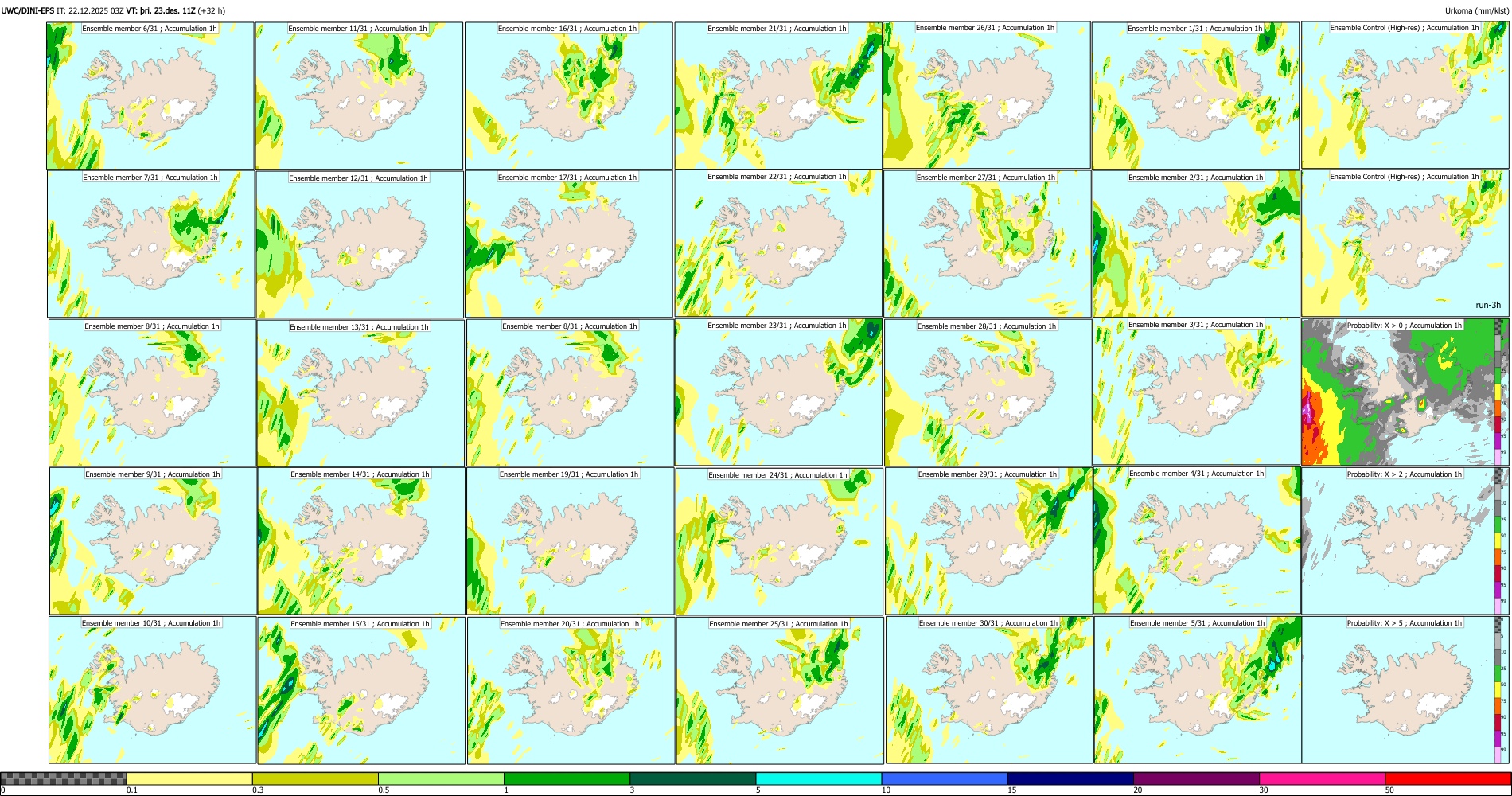The height and width of the screenshot is (796, 1512).
Task: Select the Ensemble member 27/31 map
Action: click(988, 244)
